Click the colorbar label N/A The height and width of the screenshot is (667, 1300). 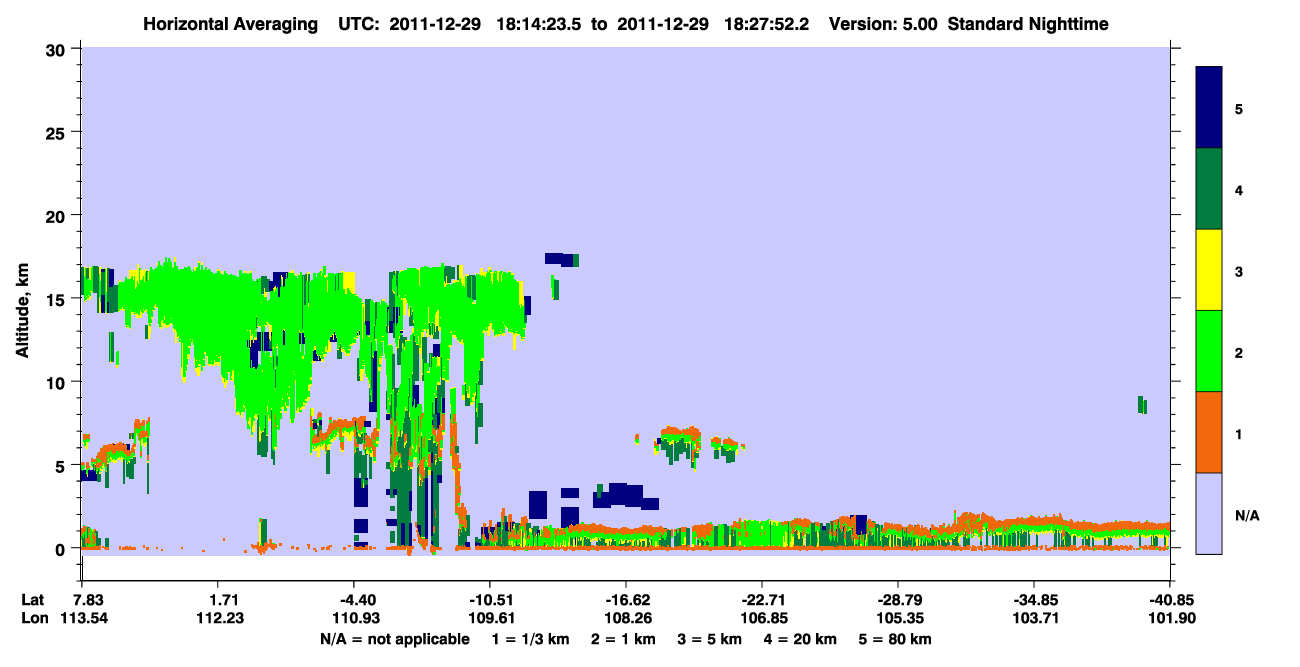click(x=1247, y=515)
